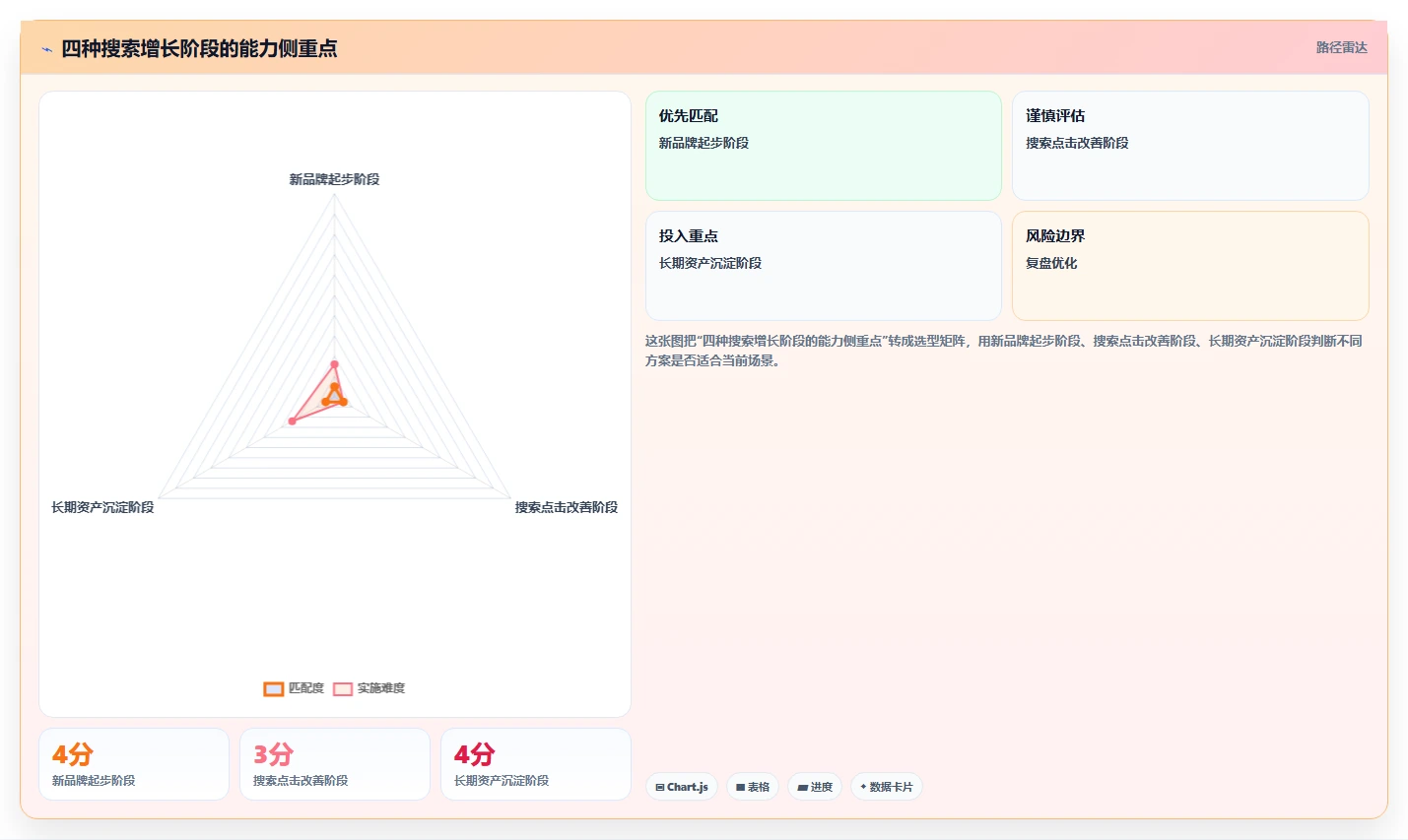Click the 路径雷达 label in header
1408x840 pixels.
tap(1341, 47)
